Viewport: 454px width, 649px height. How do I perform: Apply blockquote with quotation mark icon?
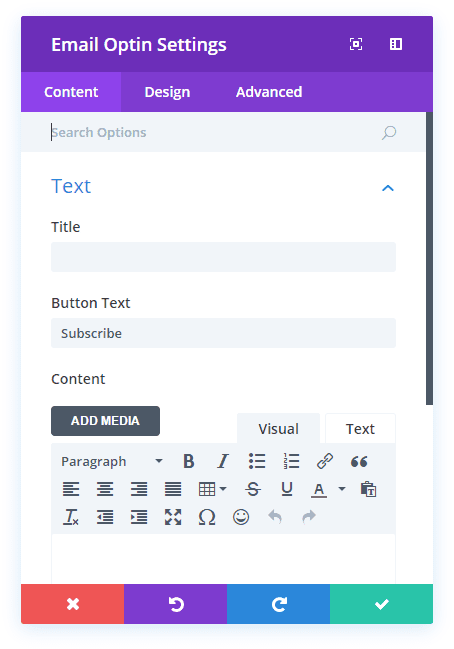[x=359, y=462]
